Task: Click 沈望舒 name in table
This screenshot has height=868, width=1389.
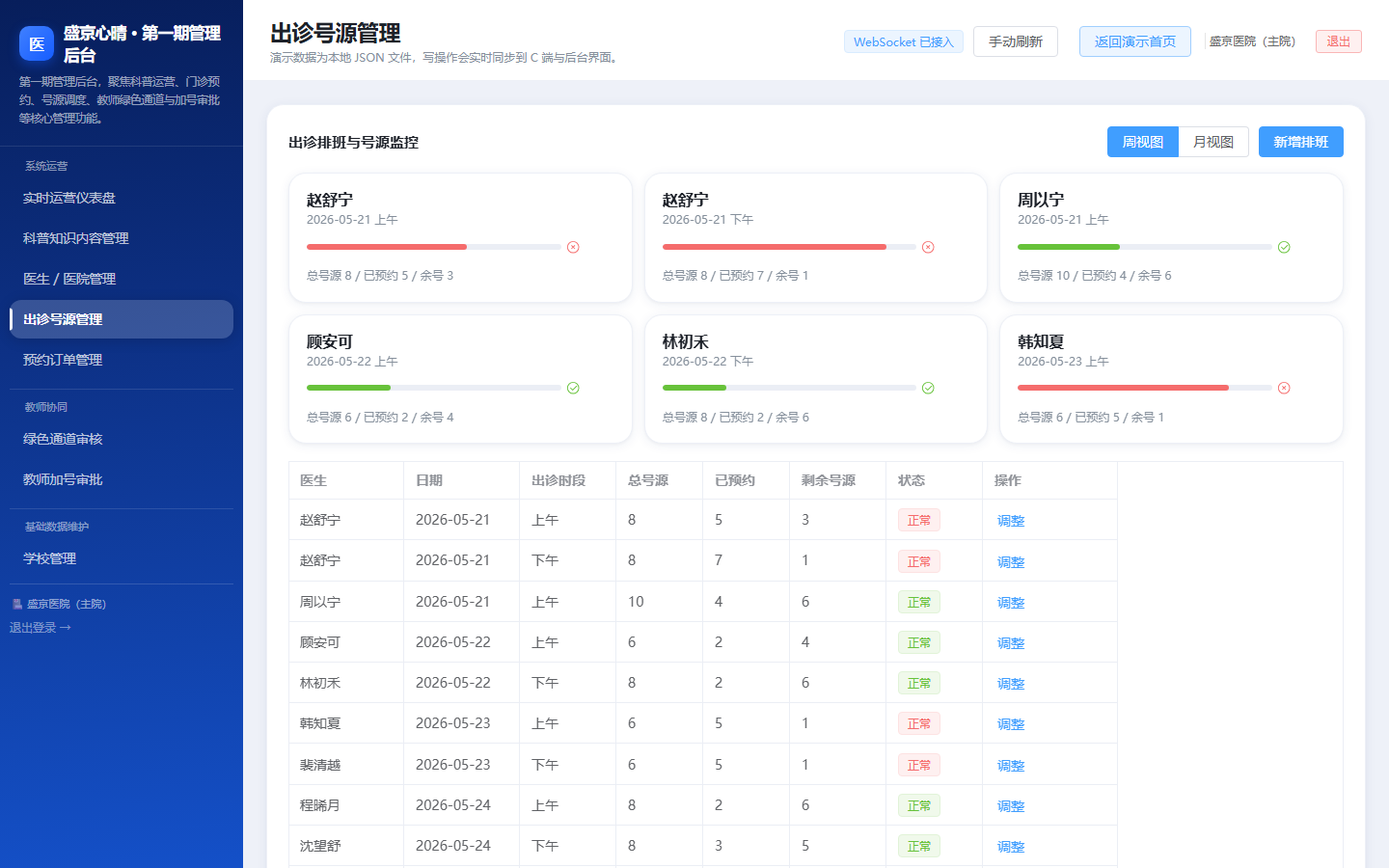Action: (320, 846)
